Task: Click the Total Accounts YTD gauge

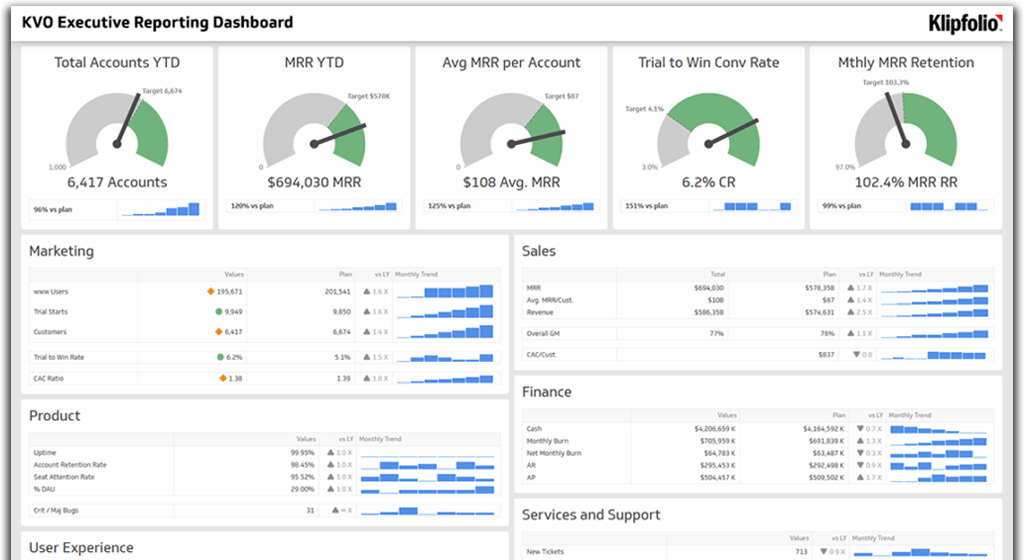Action: pyautogui.click(x=117, y=131)
